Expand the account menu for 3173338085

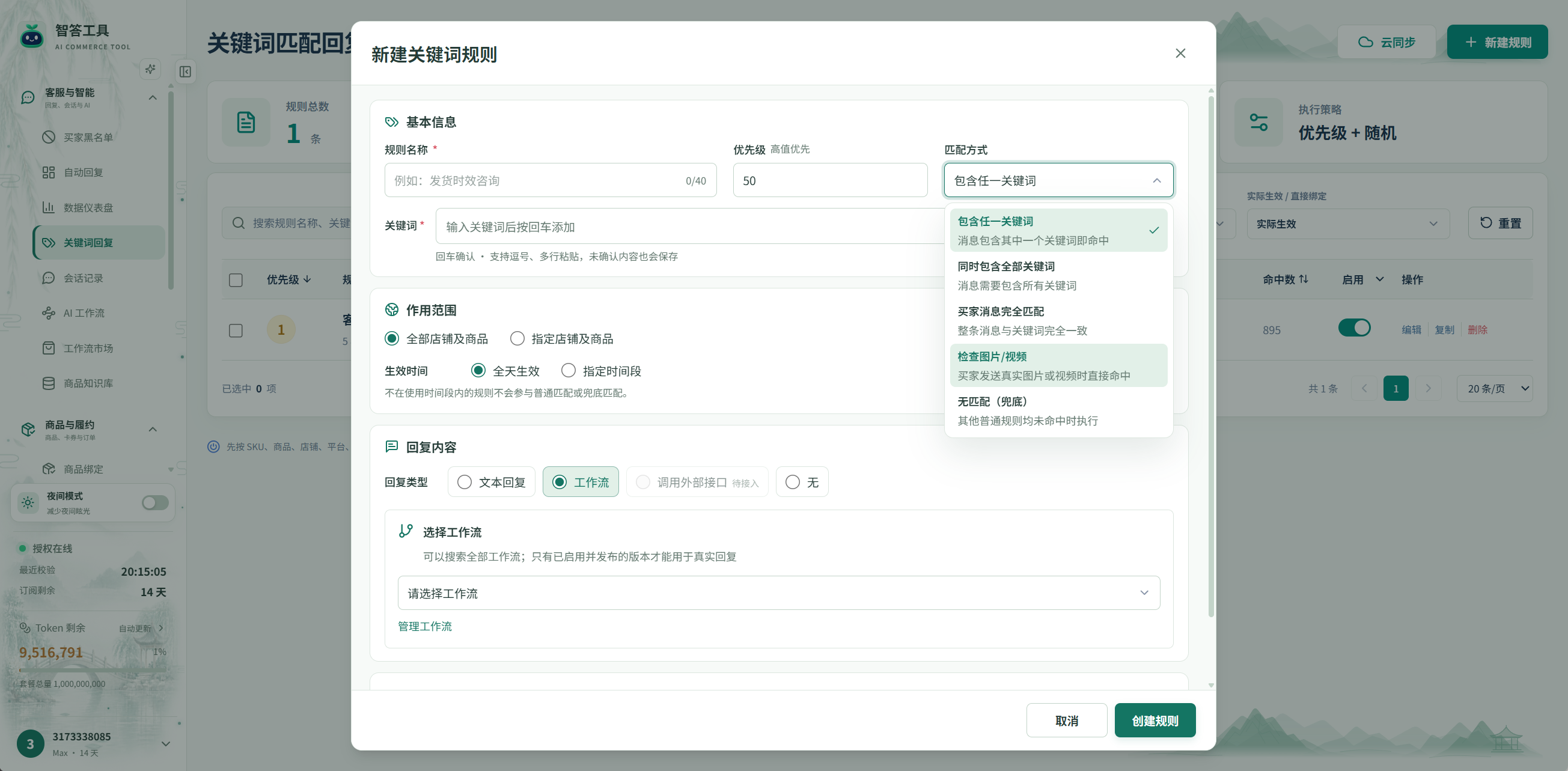(x=165, y=743)
